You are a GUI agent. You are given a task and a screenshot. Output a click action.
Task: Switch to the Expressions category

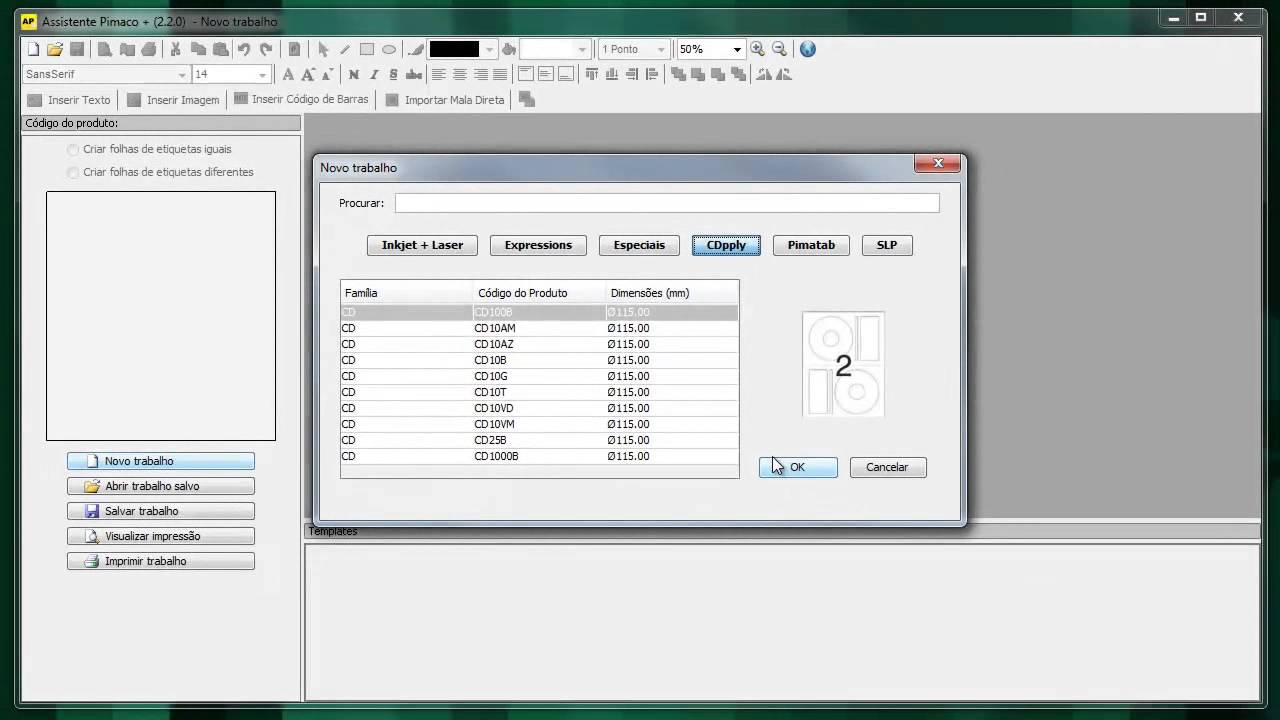tap(538, 245)
